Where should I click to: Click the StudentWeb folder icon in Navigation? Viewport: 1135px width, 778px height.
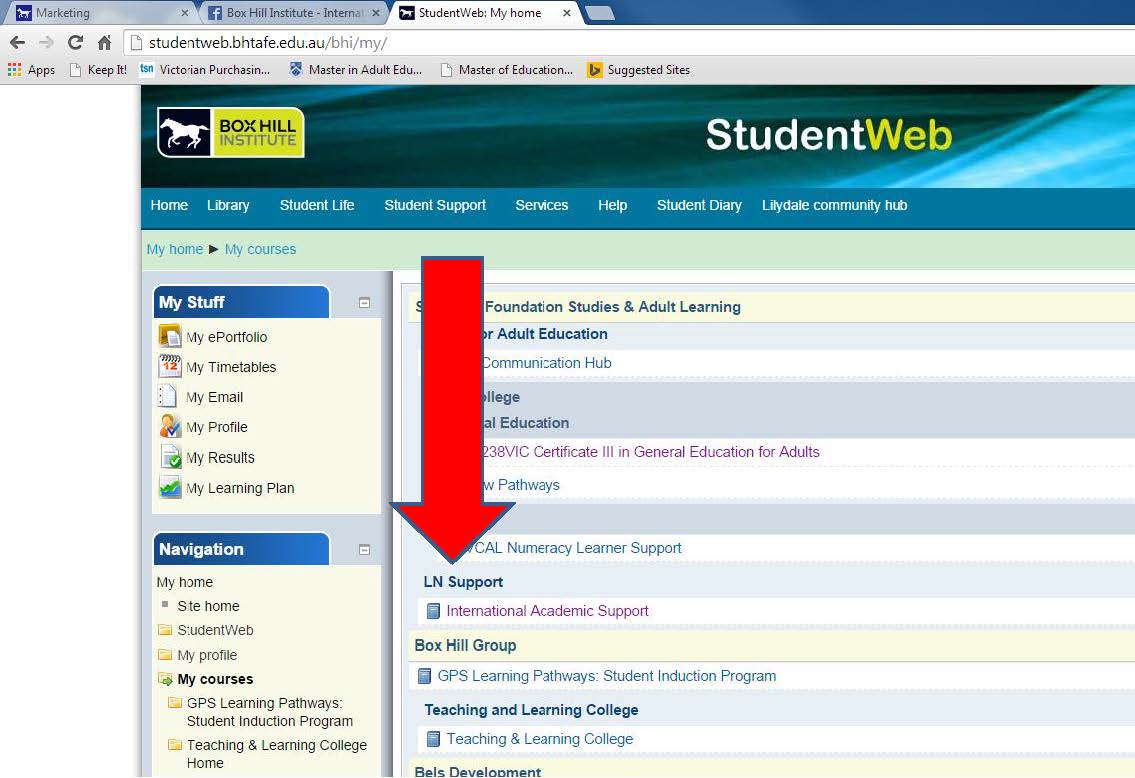click(165, 630)
